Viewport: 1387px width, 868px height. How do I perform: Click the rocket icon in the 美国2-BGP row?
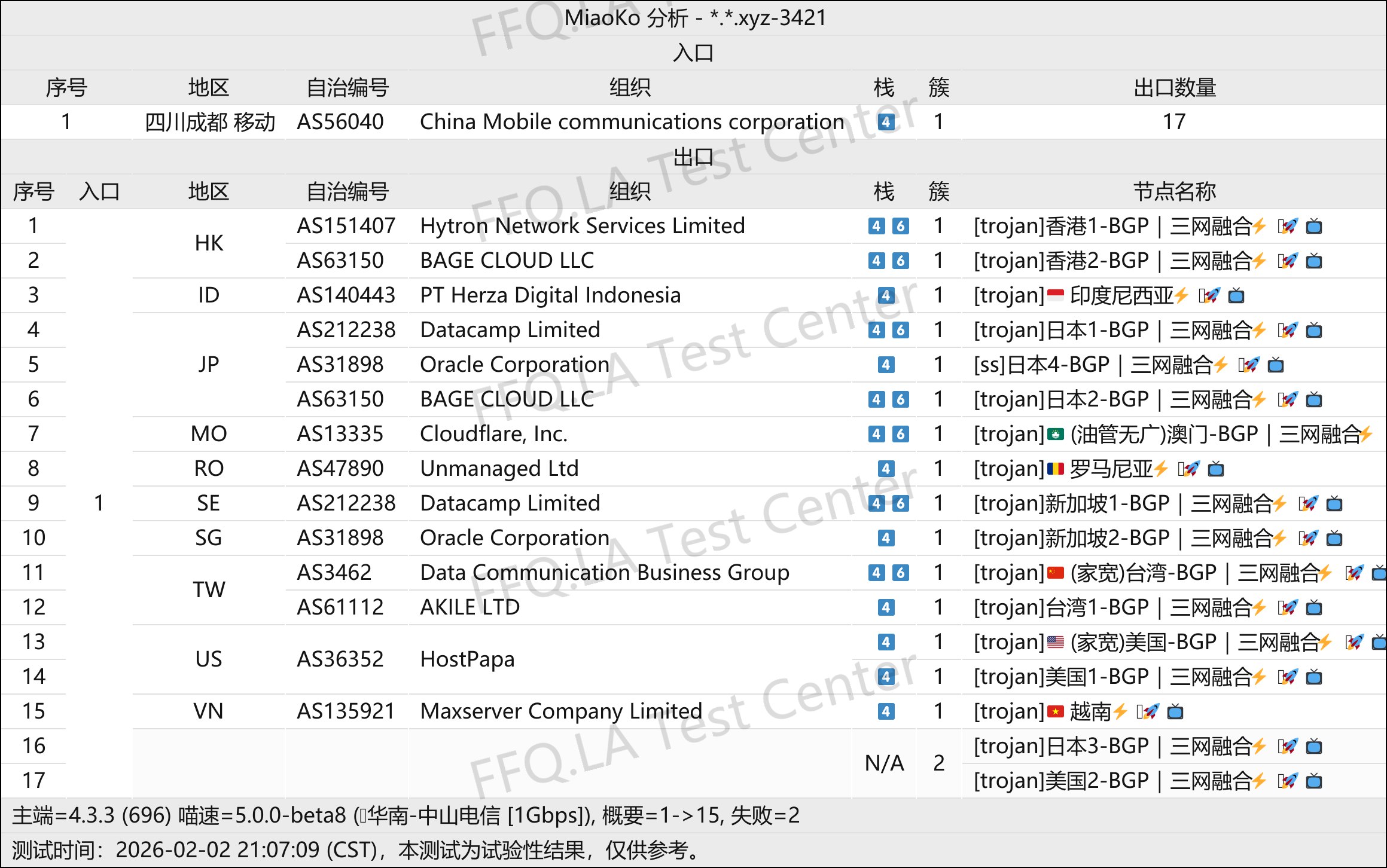pos(1290,781)
